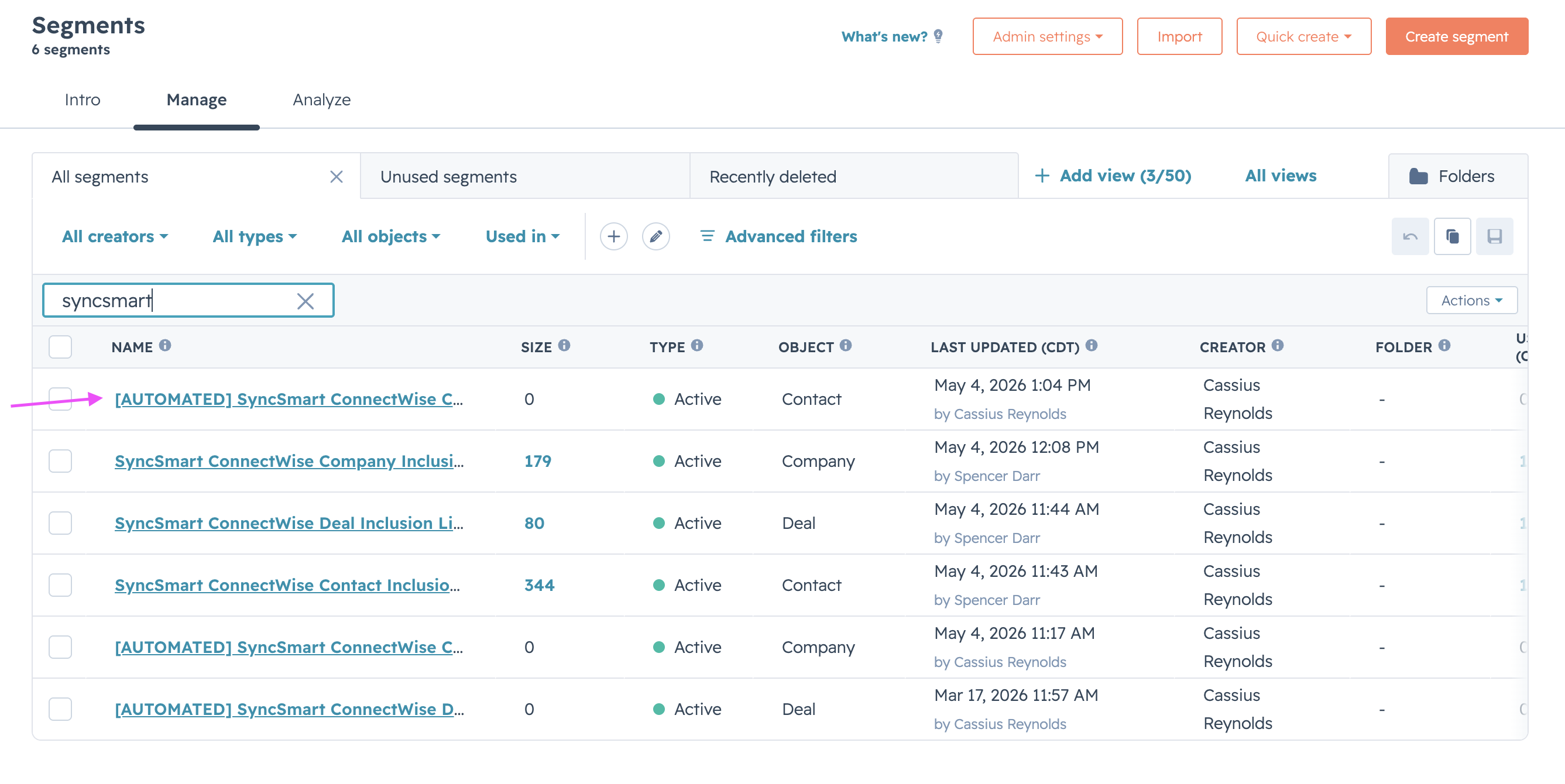Open the SyncSmart ConnectWise Company Inclusion segment

click(x=289, y=461)
